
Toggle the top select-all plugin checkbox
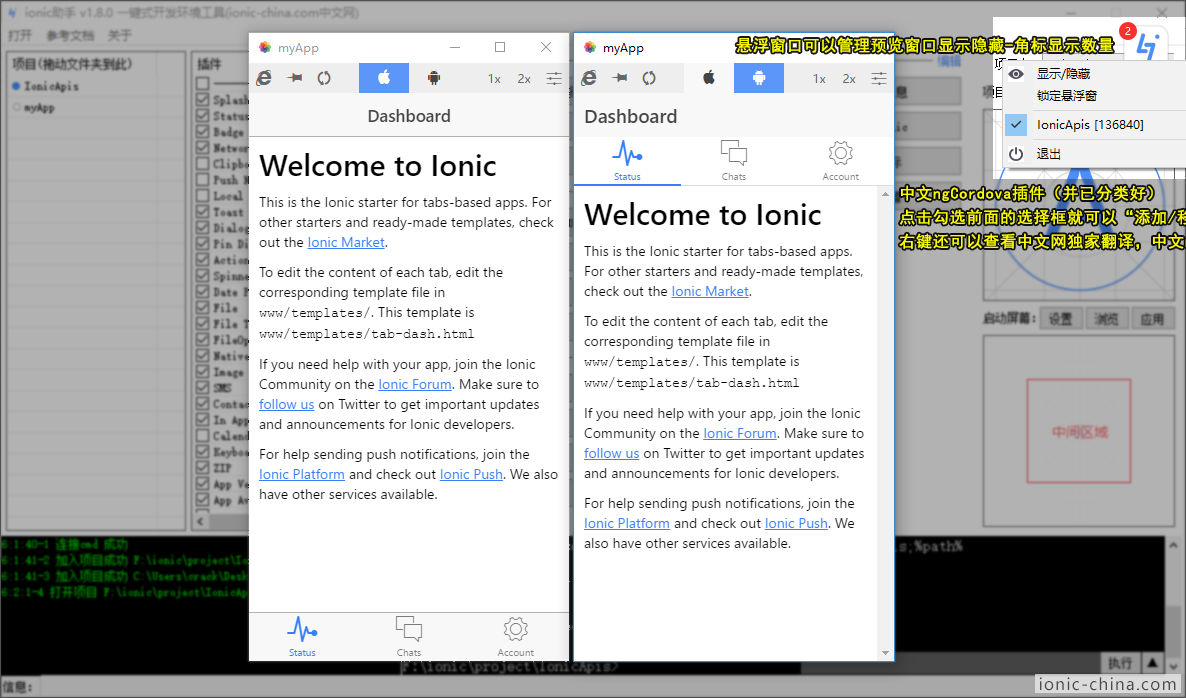tap(203, 83)
